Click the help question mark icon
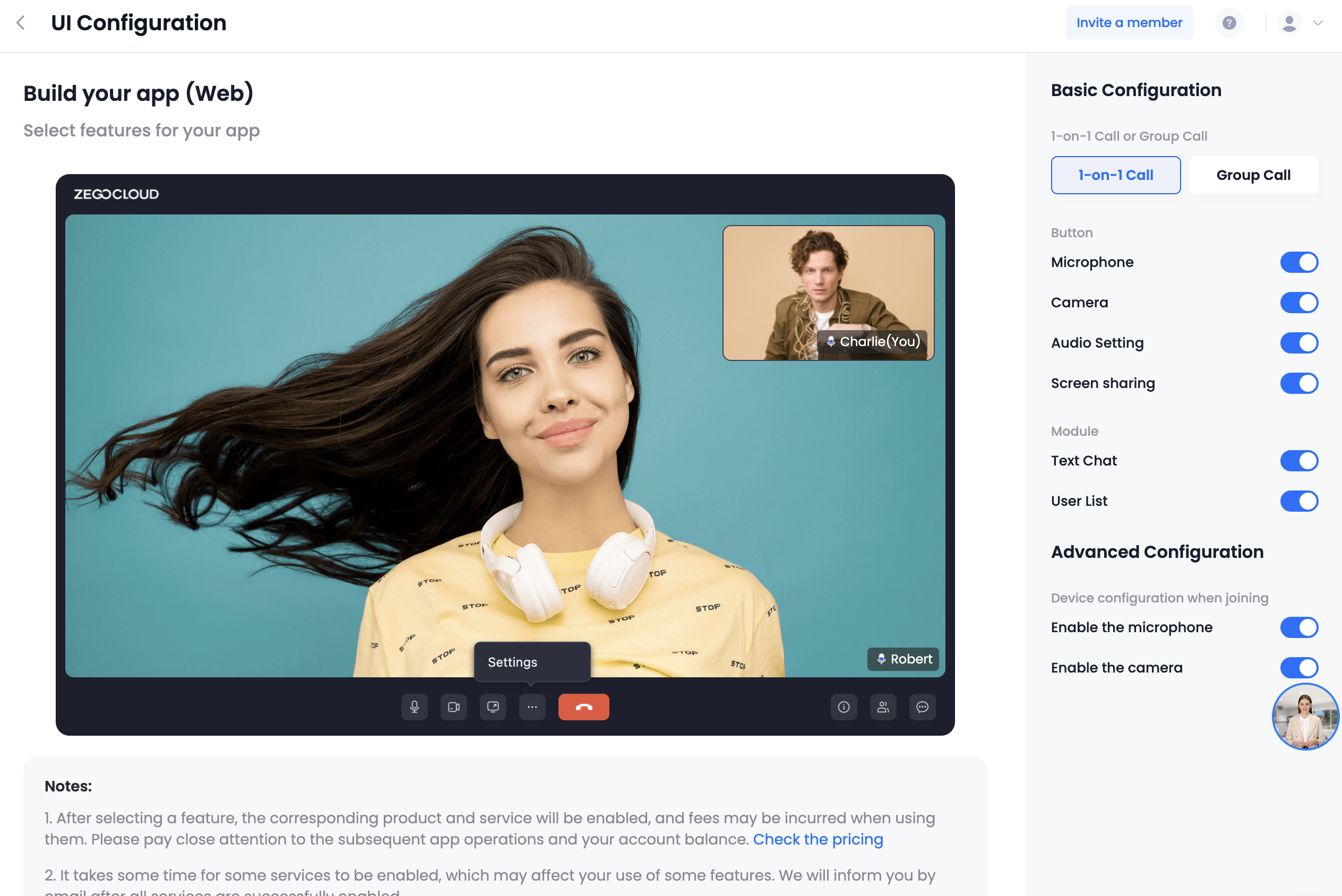This screenshot has width=1342, height=896. (x=1229, y=23)
